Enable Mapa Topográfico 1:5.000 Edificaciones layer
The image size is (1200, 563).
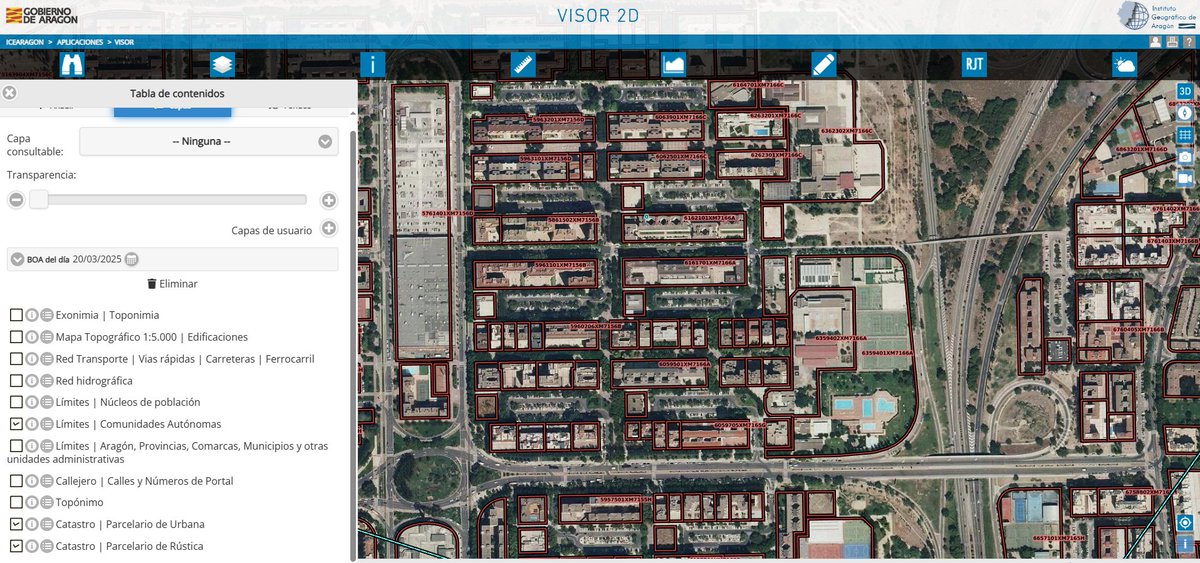point(16,337)
